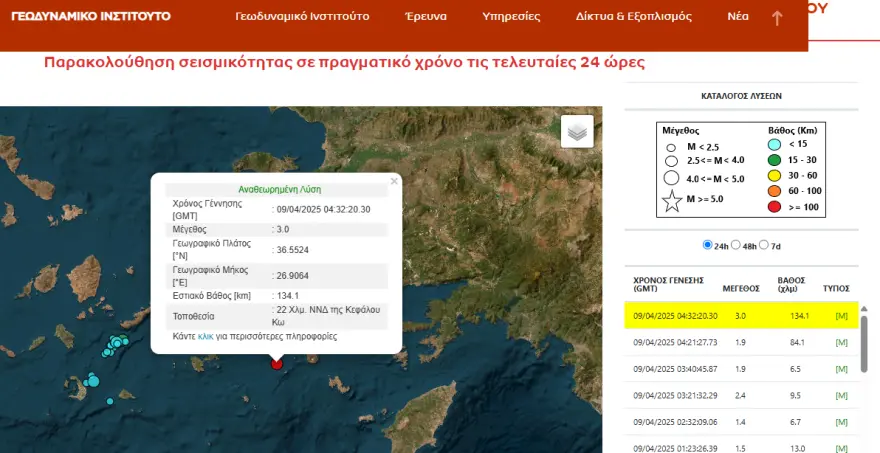Click the cyan marker cluster near Santorini

[x=116, y=345]
